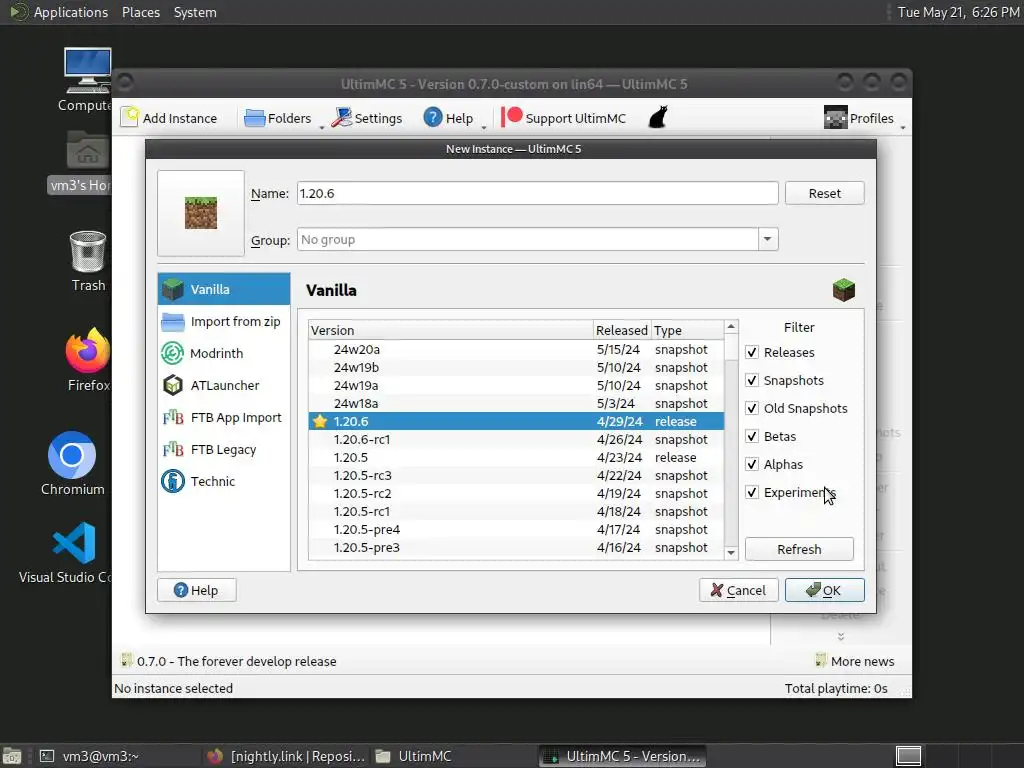Viewport: 1024px width, 768px height.
Task: Open dialog Help button
Action: [197, 590]
